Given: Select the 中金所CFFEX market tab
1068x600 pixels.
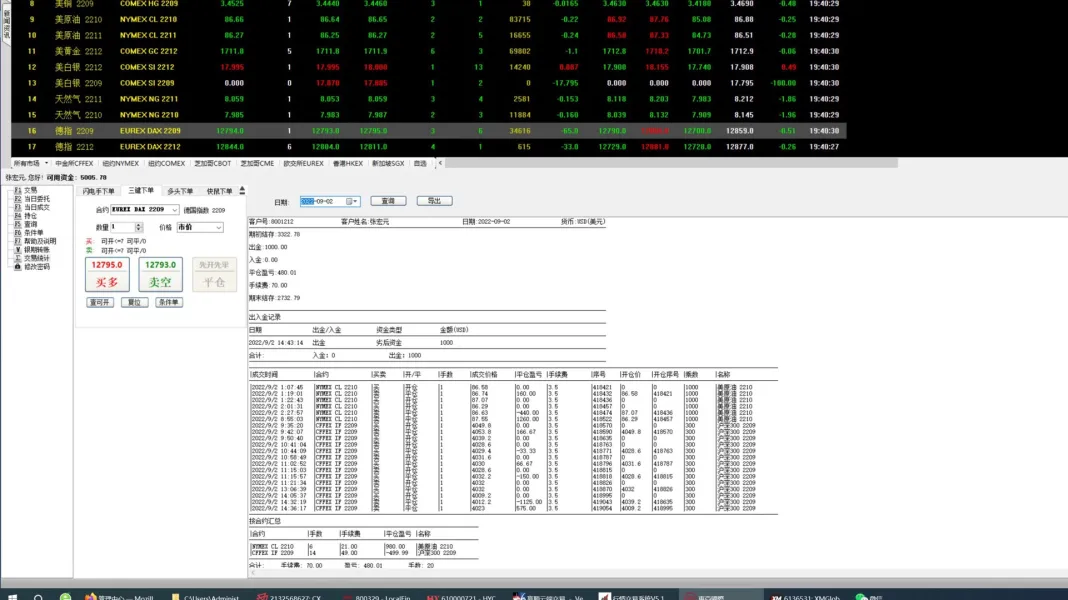Looking at the screenshot, I should [74, 163].
